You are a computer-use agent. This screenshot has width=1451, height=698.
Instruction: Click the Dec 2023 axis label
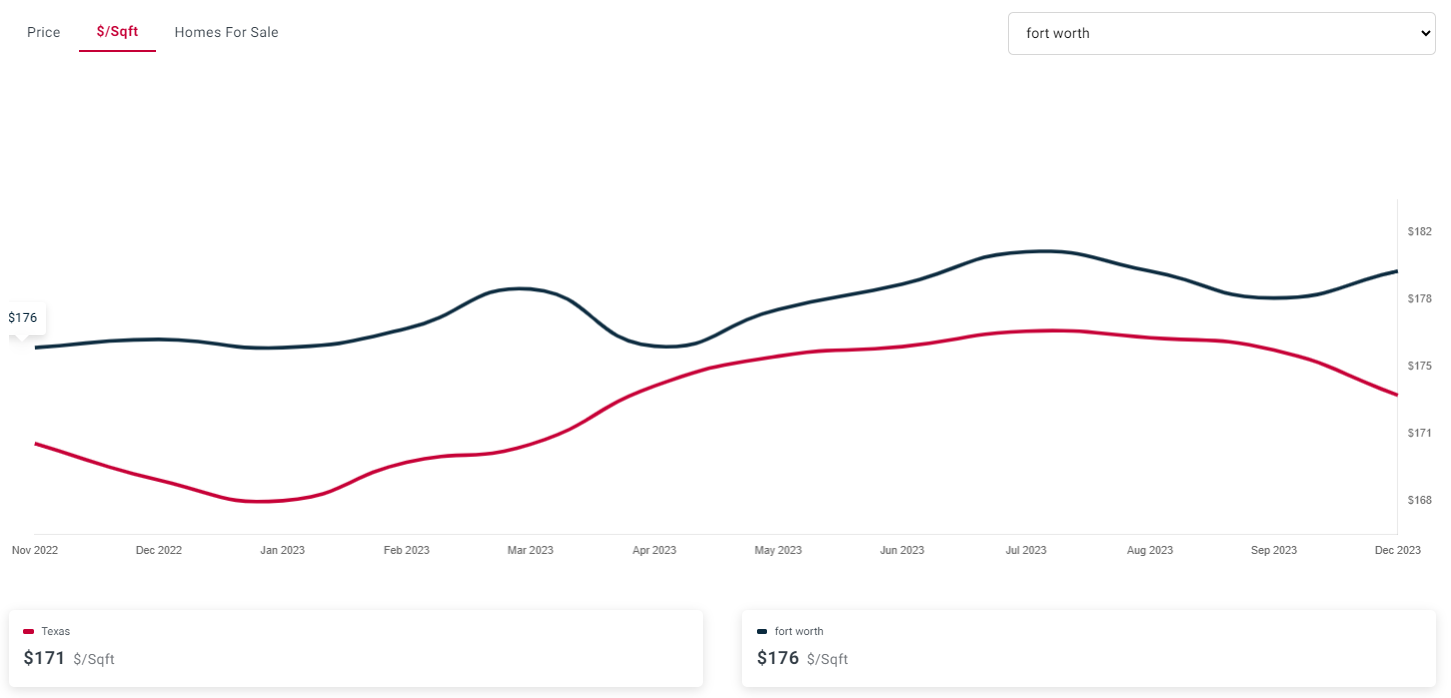(x=1397, y=550)
